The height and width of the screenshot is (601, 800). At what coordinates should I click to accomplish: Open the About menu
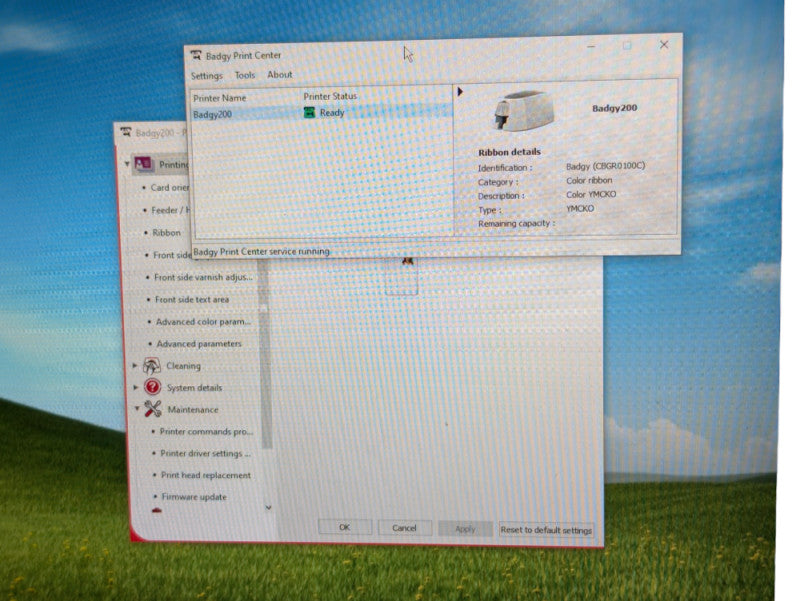(280, 74)
